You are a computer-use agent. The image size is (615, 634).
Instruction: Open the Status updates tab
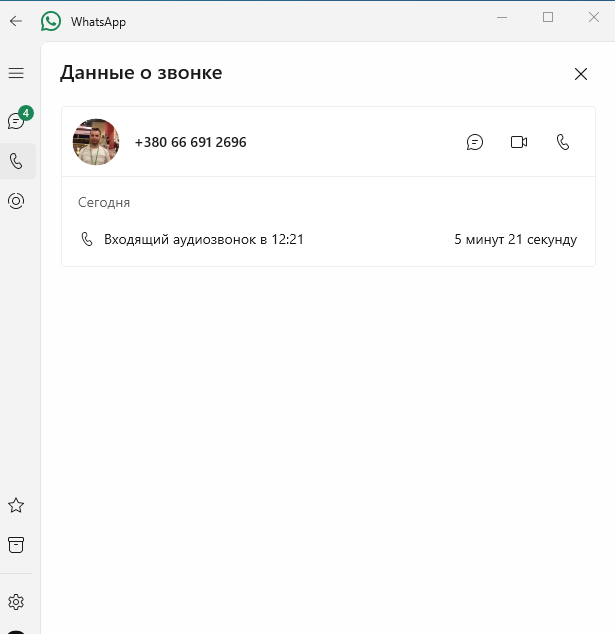[x=16, y=201]
